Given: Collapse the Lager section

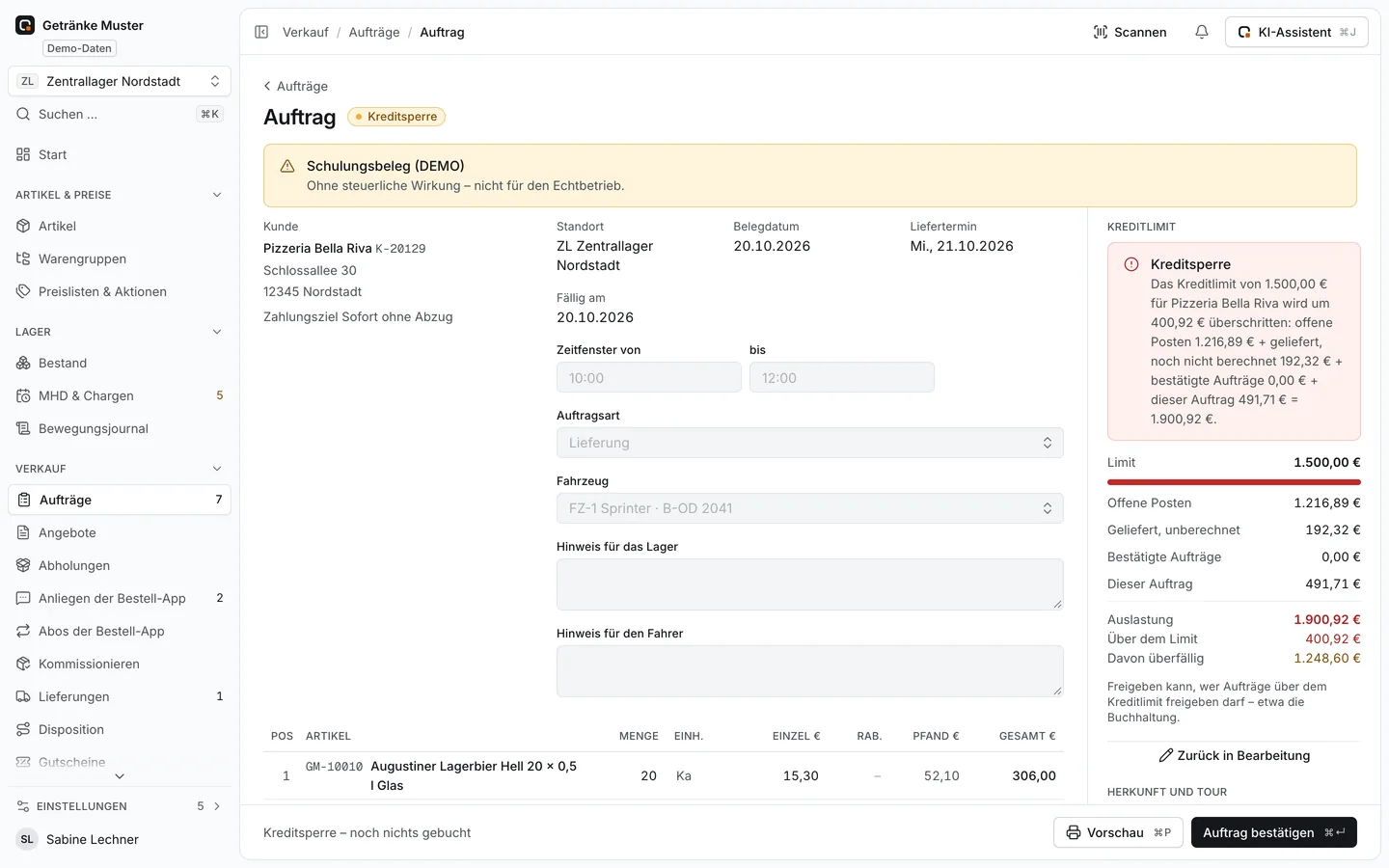Looking at the screenshot, I should point(217,332).
